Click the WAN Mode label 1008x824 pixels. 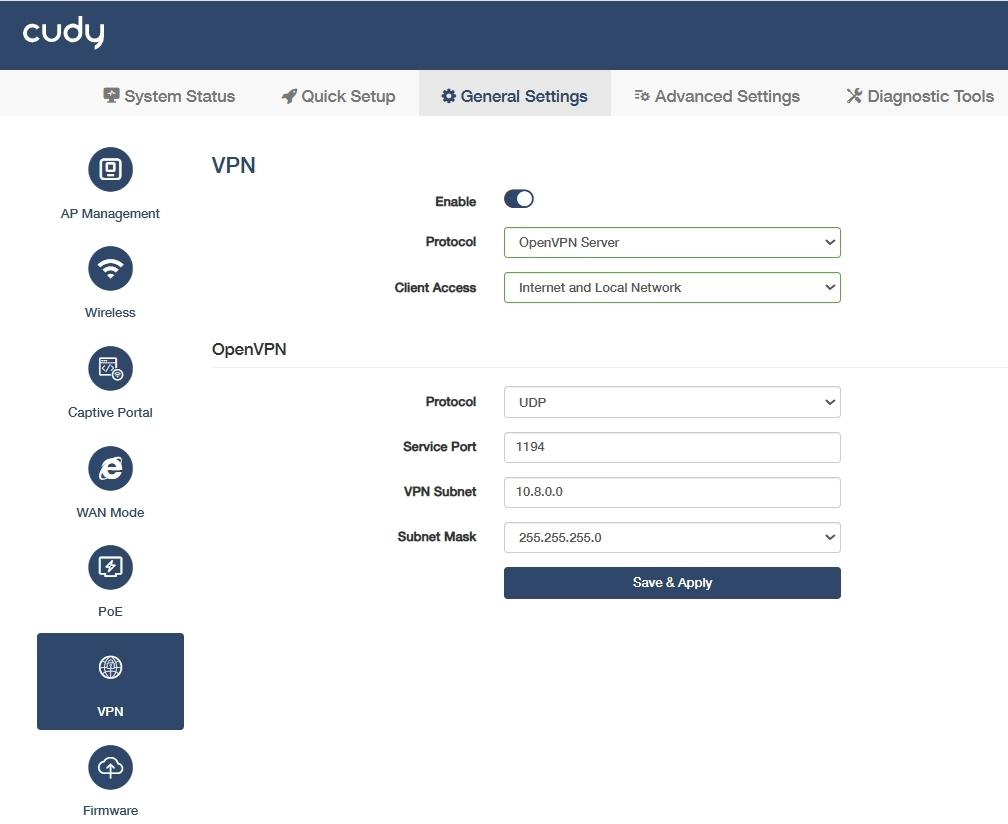[x=110, y=512]
